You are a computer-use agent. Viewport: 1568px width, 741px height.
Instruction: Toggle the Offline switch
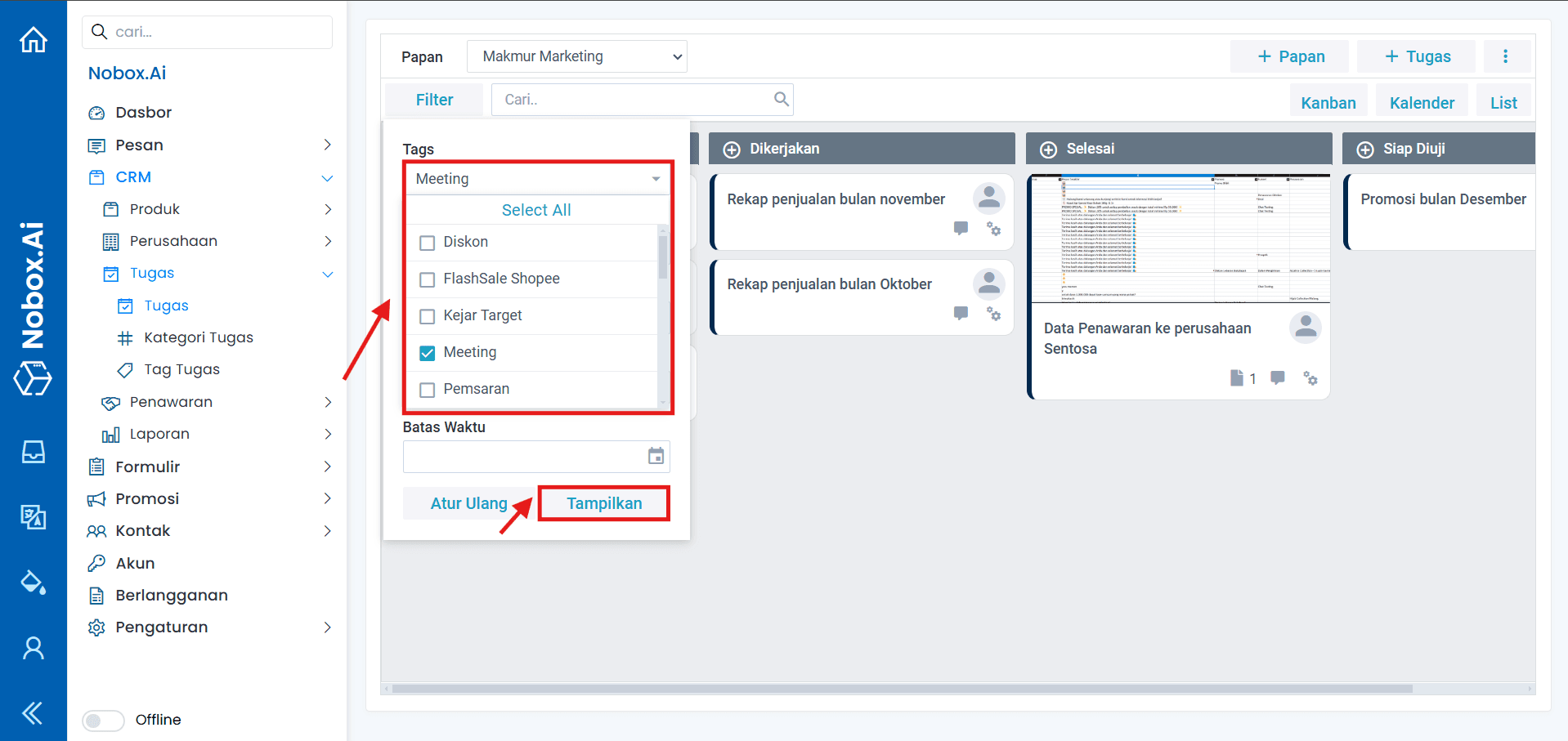coord(103,720)
